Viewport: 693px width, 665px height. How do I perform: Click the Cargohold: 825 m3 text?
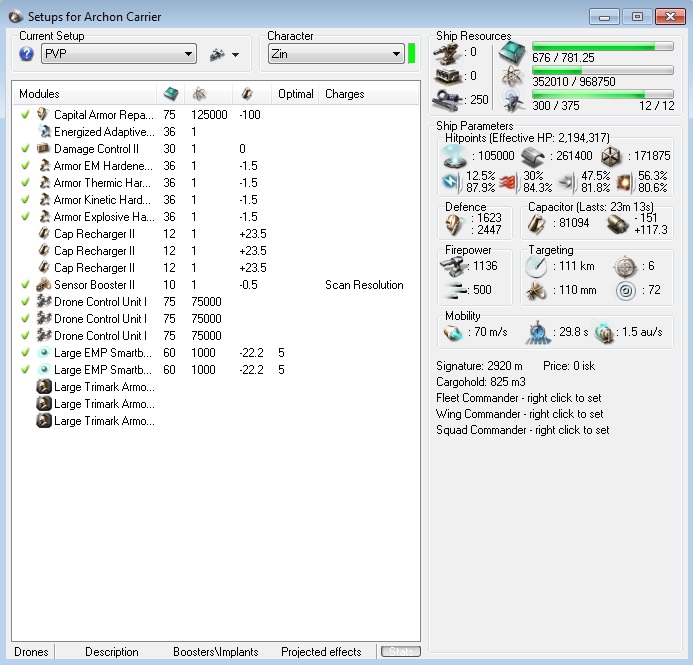(480, 382)
